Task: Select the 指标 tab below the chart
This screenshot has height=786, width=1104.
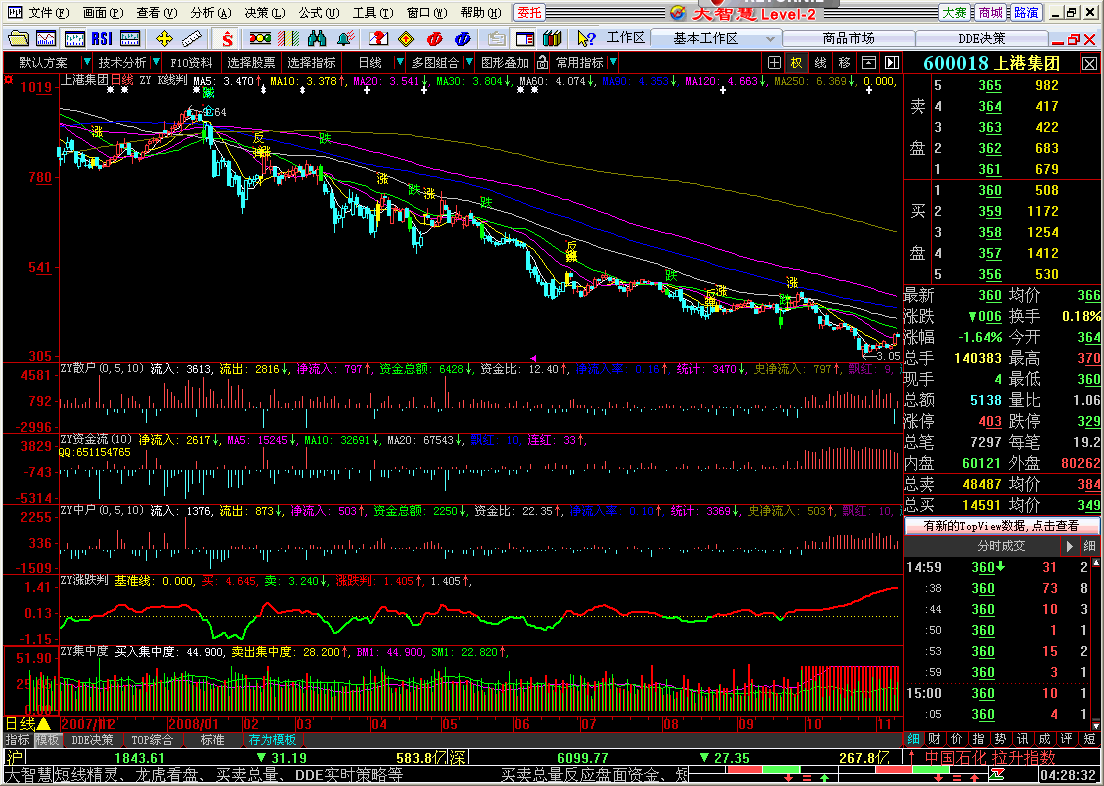Action: tap(18, 740)
